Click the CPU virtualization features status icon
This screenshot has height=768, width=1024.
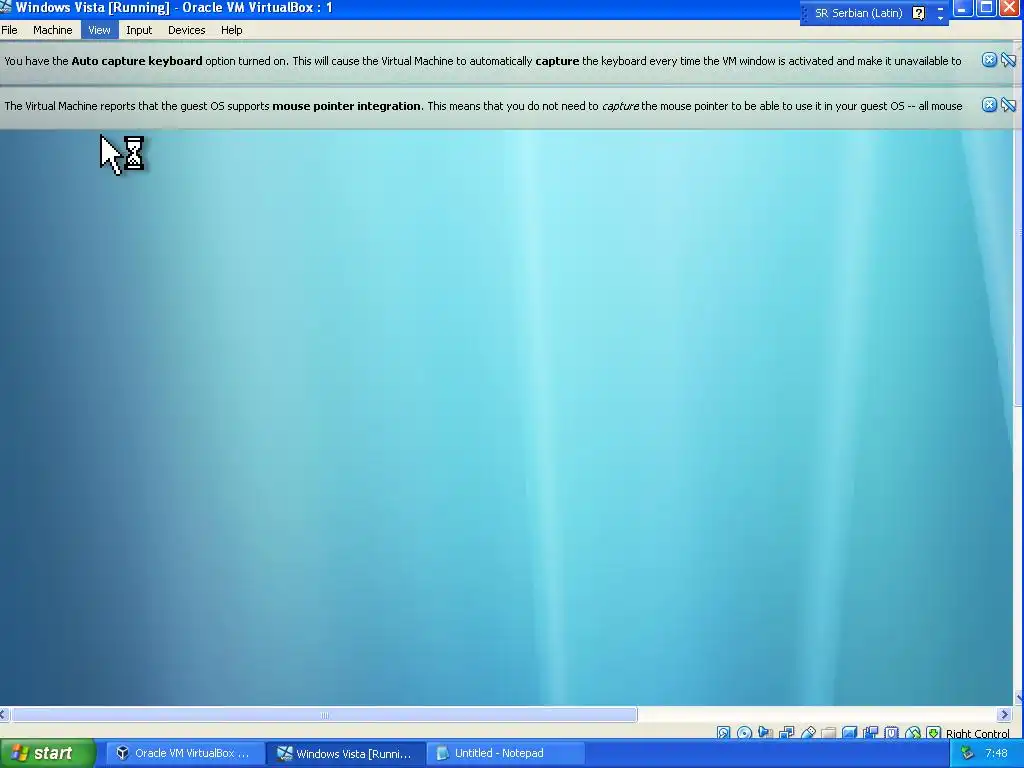click(892, 733)
